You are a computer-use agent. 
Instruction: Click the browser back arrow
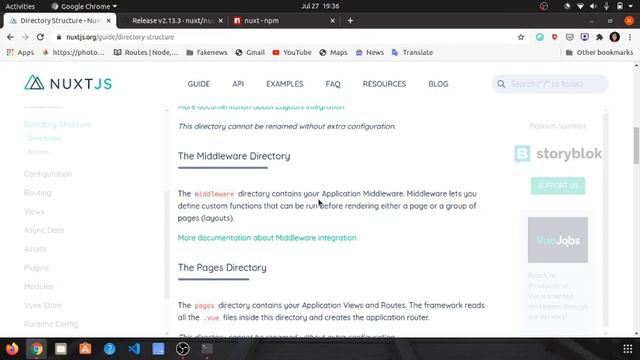10,37
